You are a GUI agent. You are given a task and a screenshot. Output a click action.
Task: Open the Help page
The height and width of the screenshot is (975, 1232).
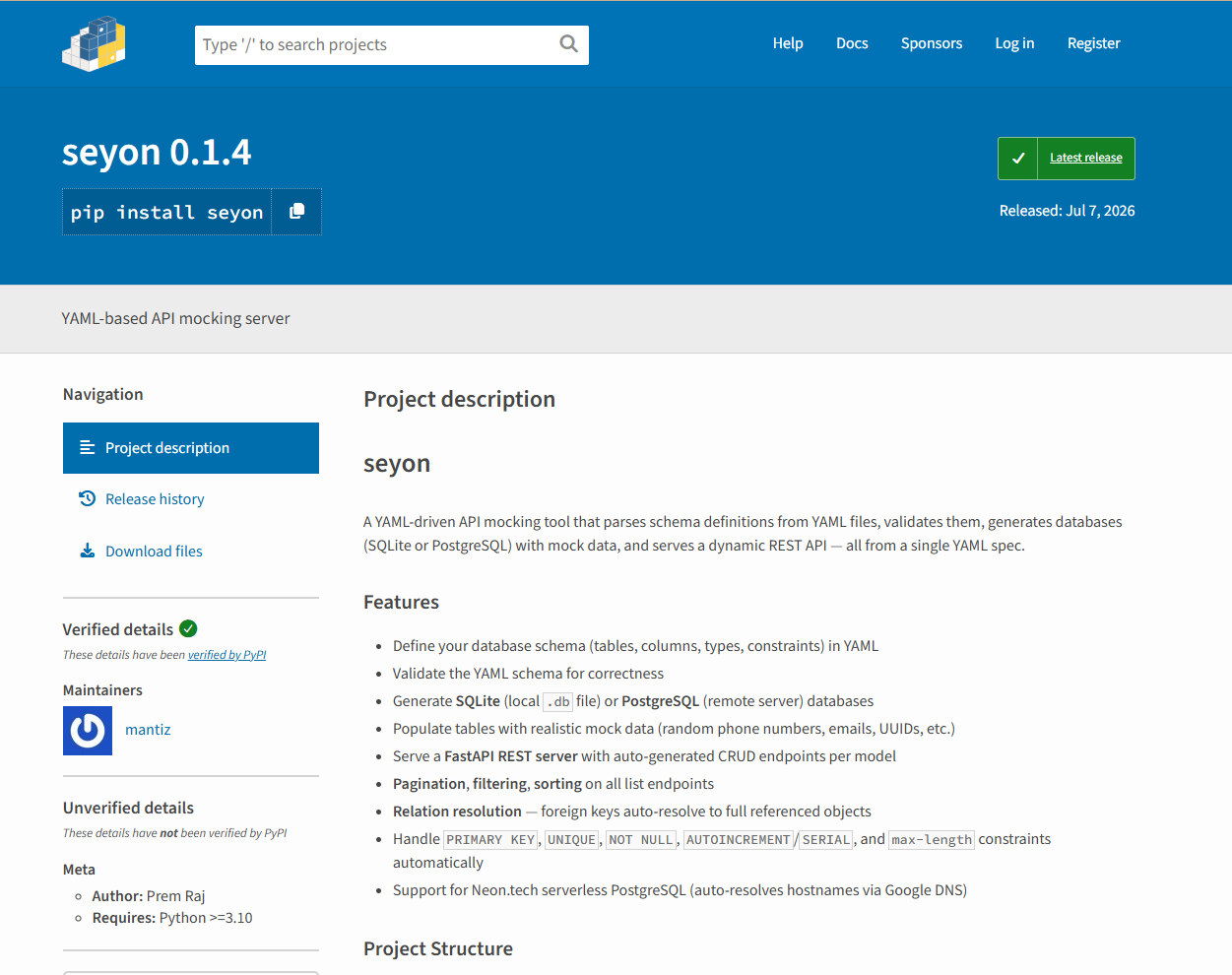click(788, 43)
